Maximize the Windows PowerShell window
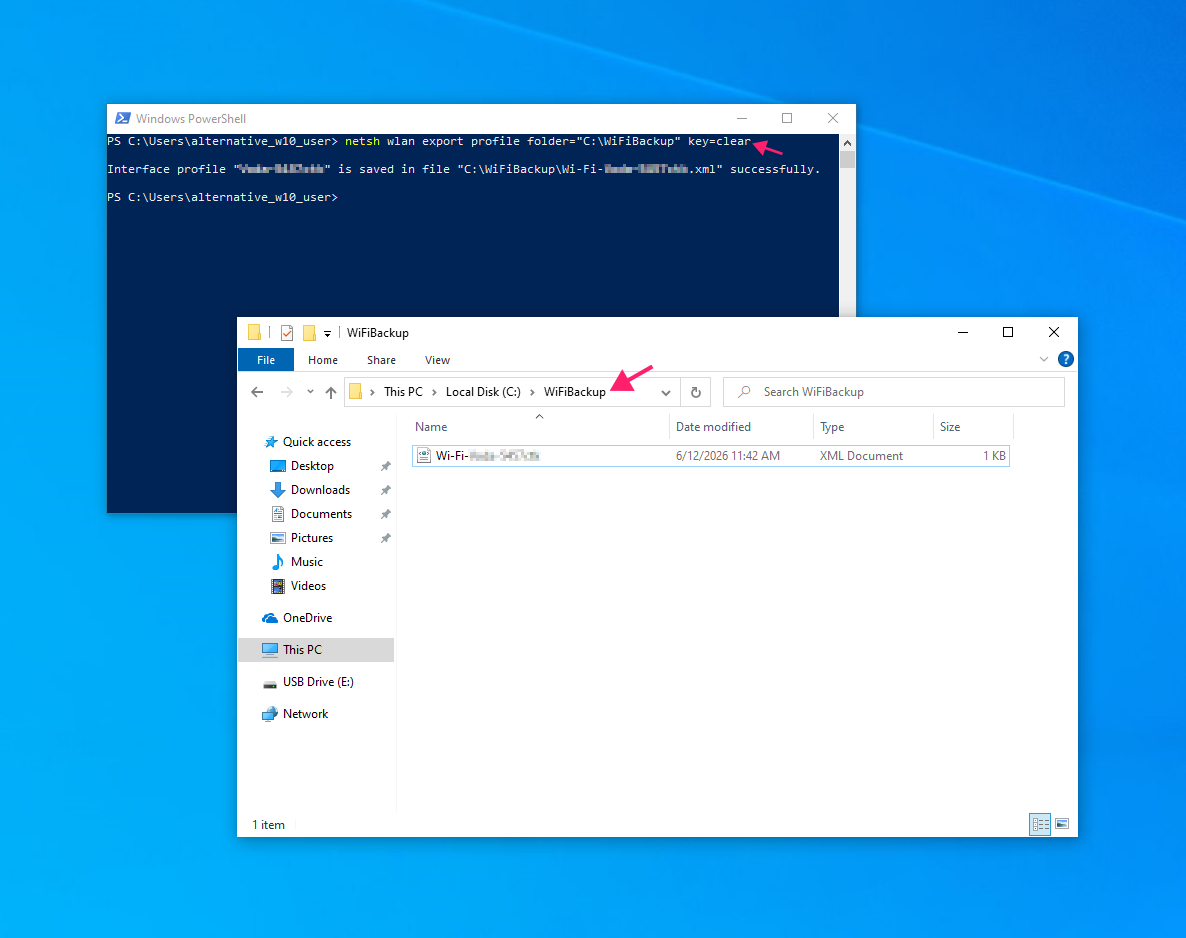Viewport: 1186px width, 938px height. (x=787, y=118)
